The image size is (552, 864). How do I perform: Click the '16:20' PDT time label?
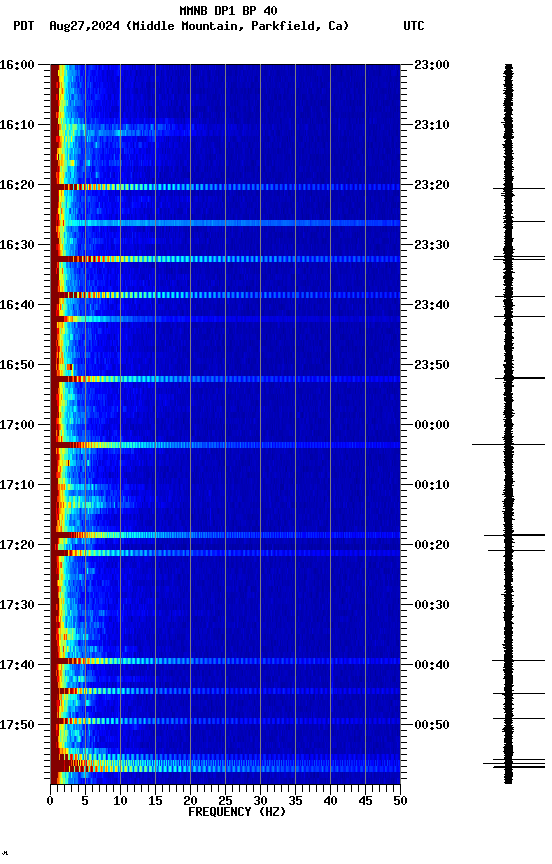pos(17,185)
